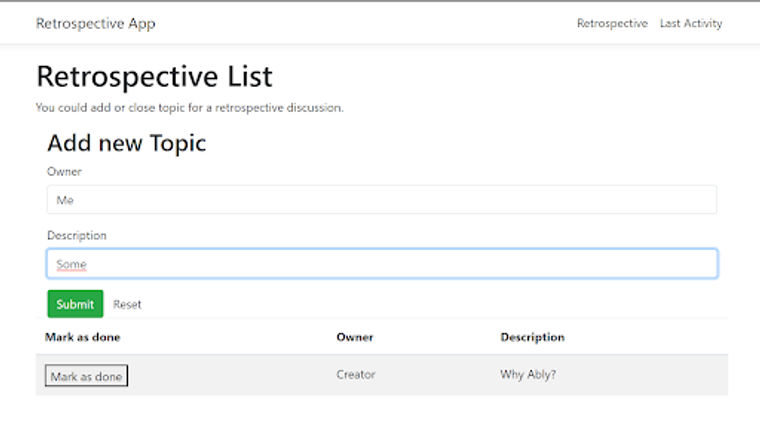
Task: Click the Description column header in table
Action: tap(532, 337)
